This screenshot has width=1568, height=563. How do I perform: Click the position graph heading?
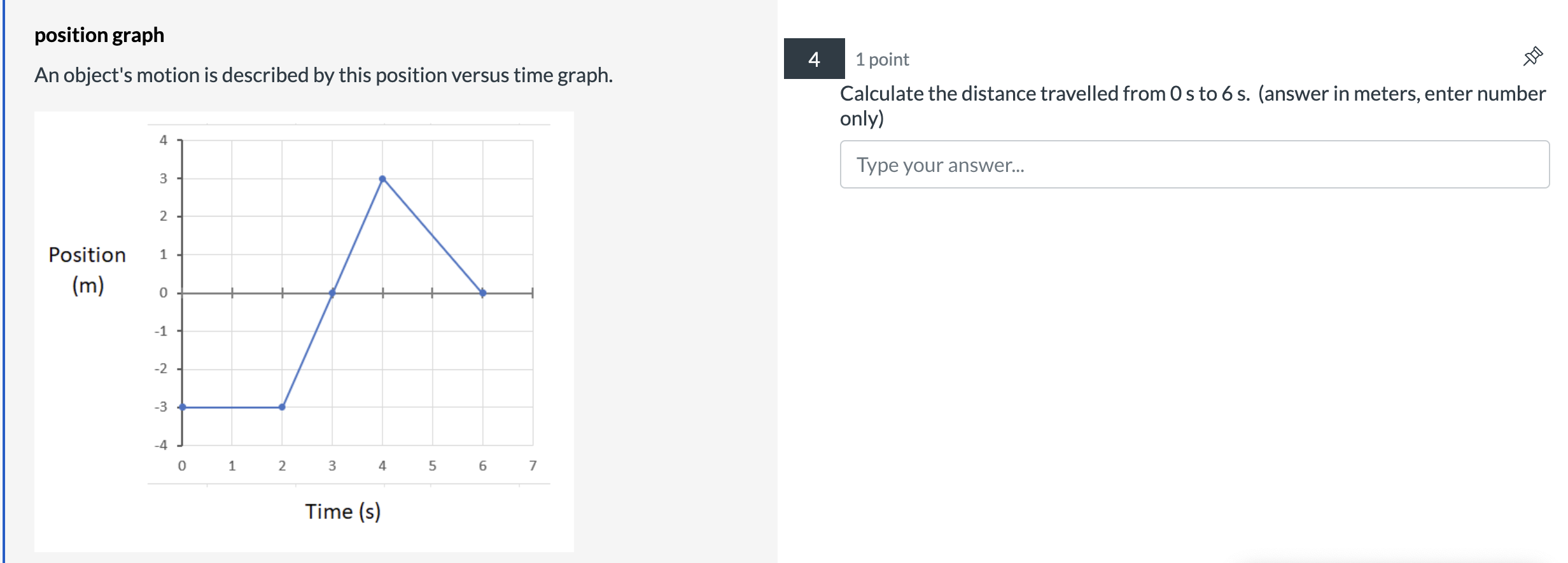tap(100, 35)
